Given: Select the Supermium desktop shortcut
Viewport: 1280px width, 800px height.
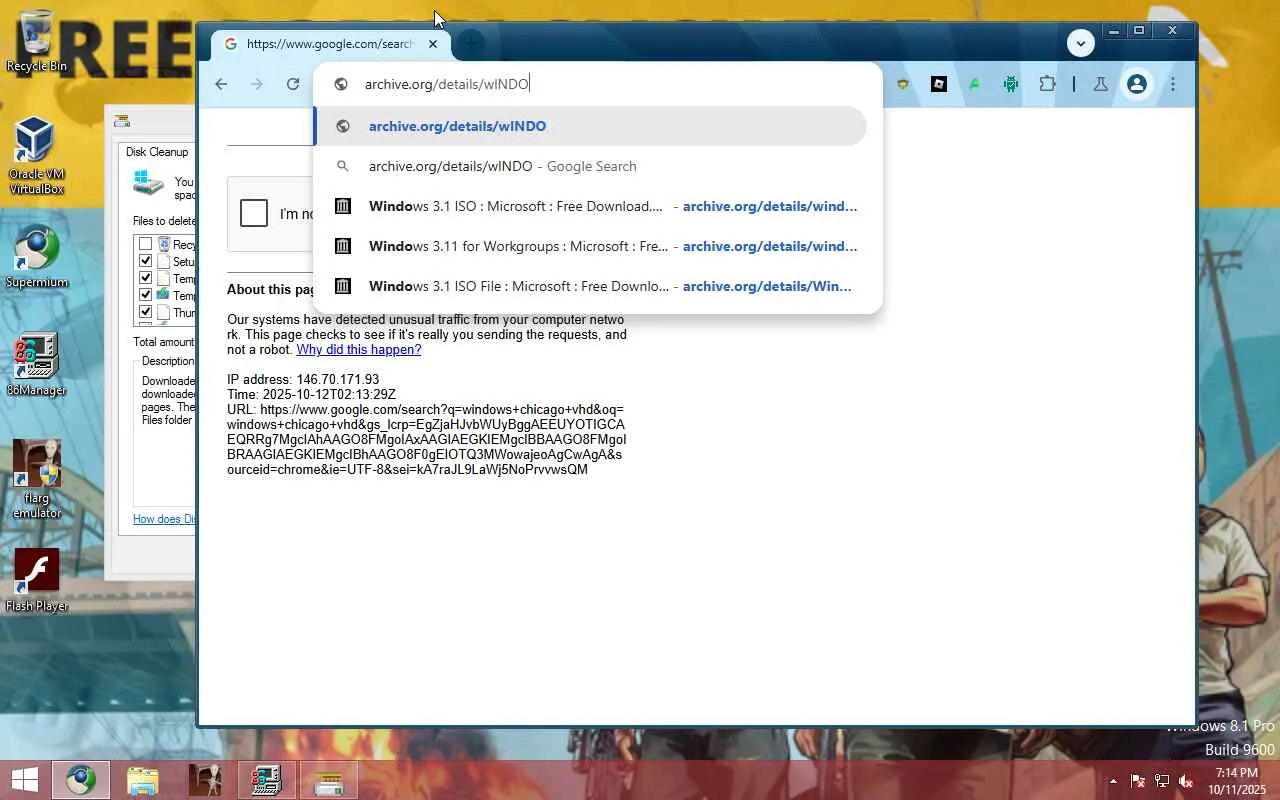Looking at the screenshot, I should click(x=37, y=257).
